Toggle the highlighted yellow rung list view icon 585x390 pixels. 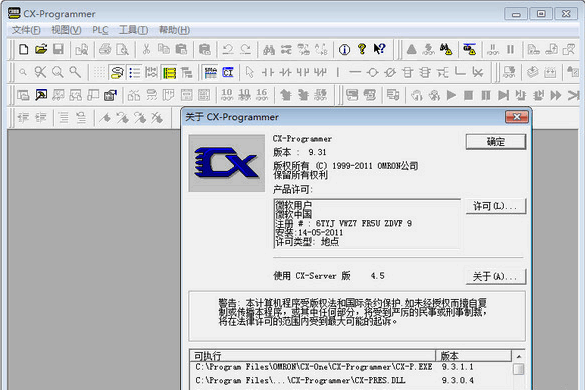169,72
